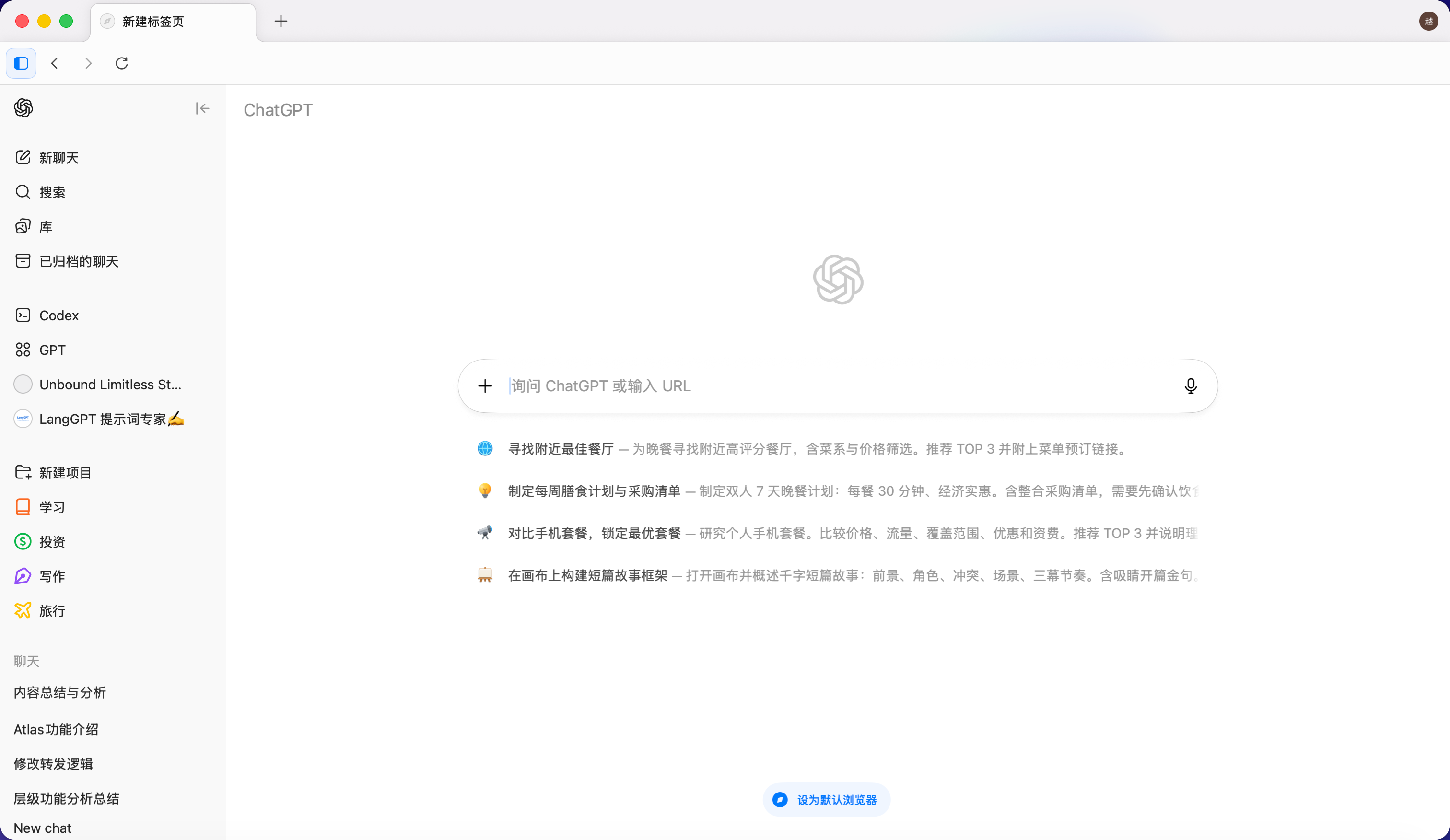
Task: Collapse the sidebar with the arrow icon
Action: pyautogui.click(x=202, y=108)
